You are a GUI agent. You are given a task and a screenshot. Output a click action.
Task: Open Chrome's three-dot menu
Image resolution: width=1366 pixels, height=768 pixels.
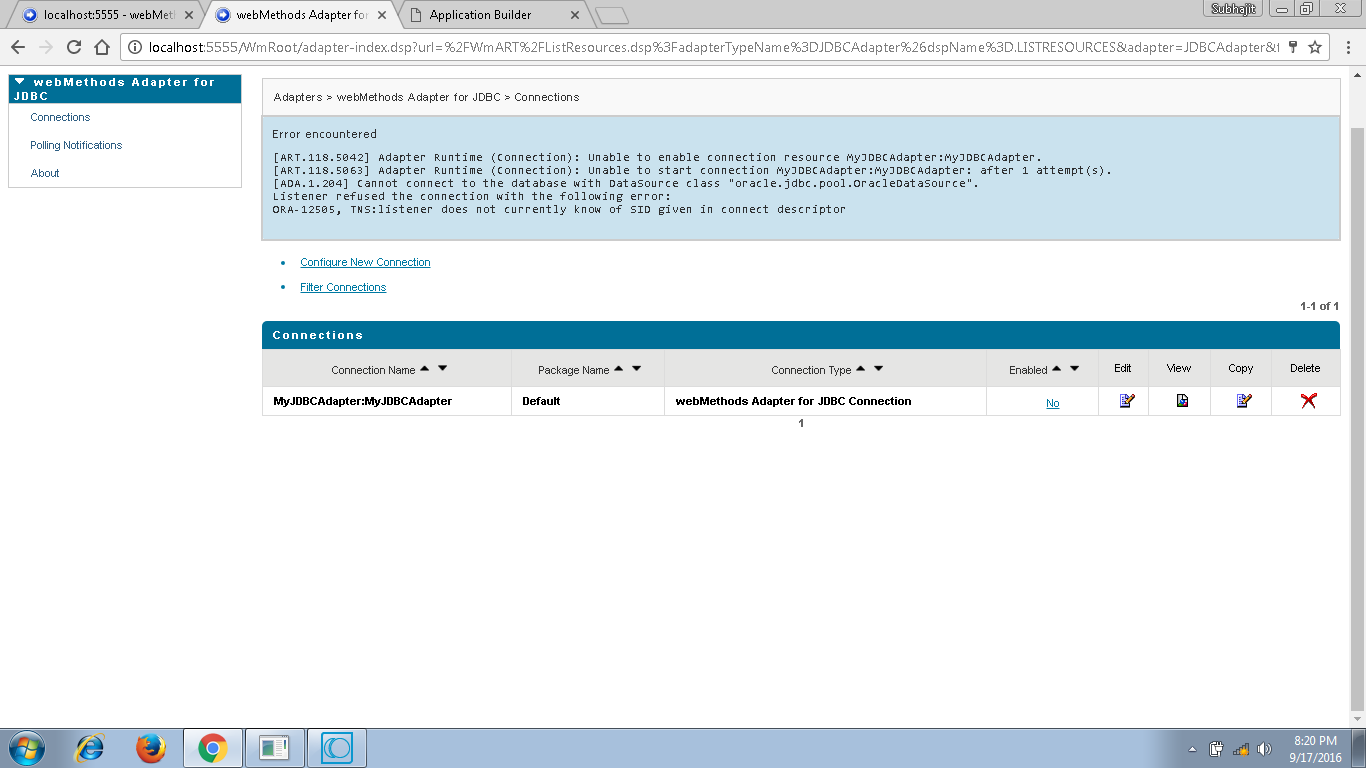[1346, 47]
